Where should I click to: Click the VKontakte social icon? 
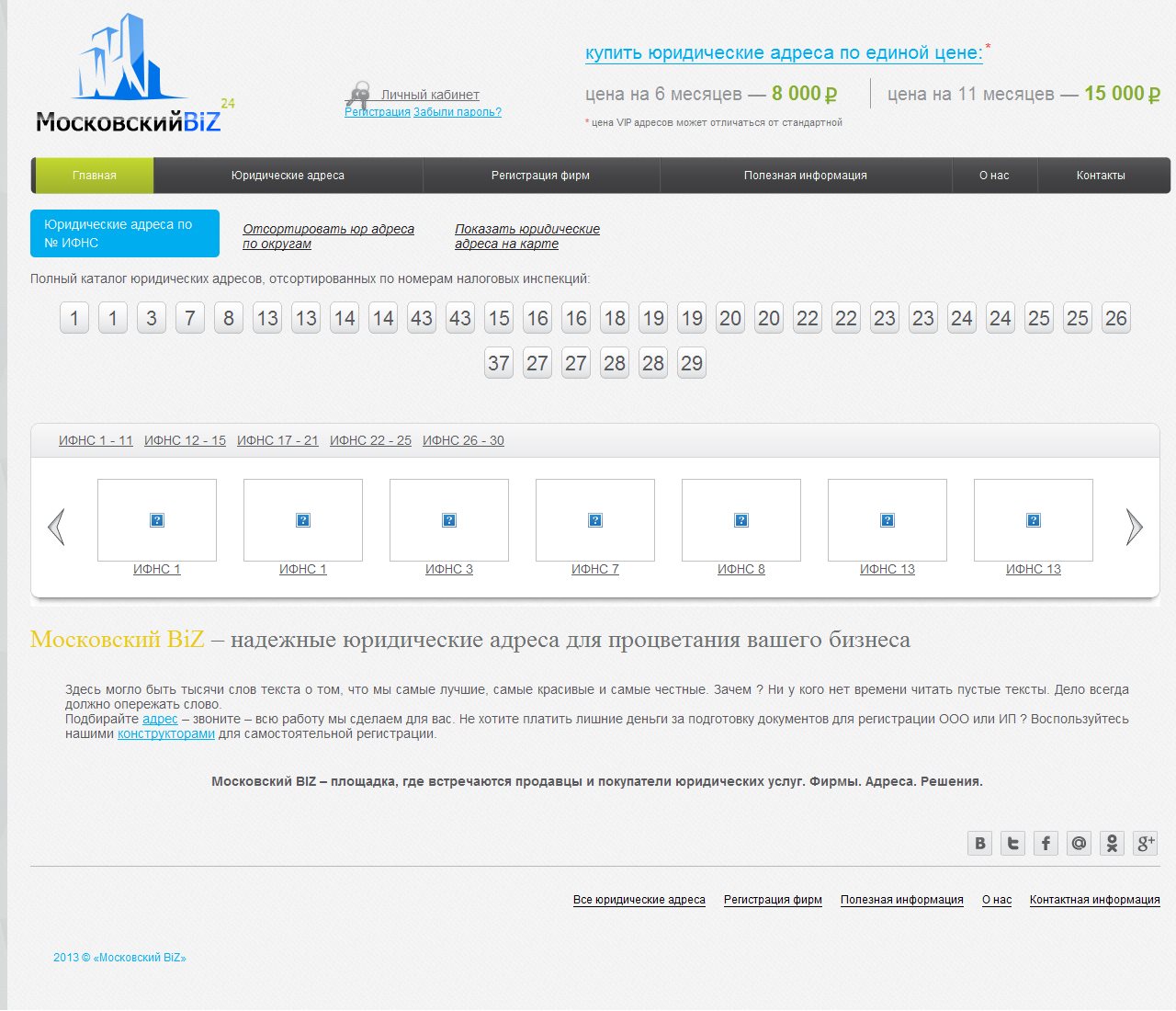pyautogui.click(x=980, y=843)
